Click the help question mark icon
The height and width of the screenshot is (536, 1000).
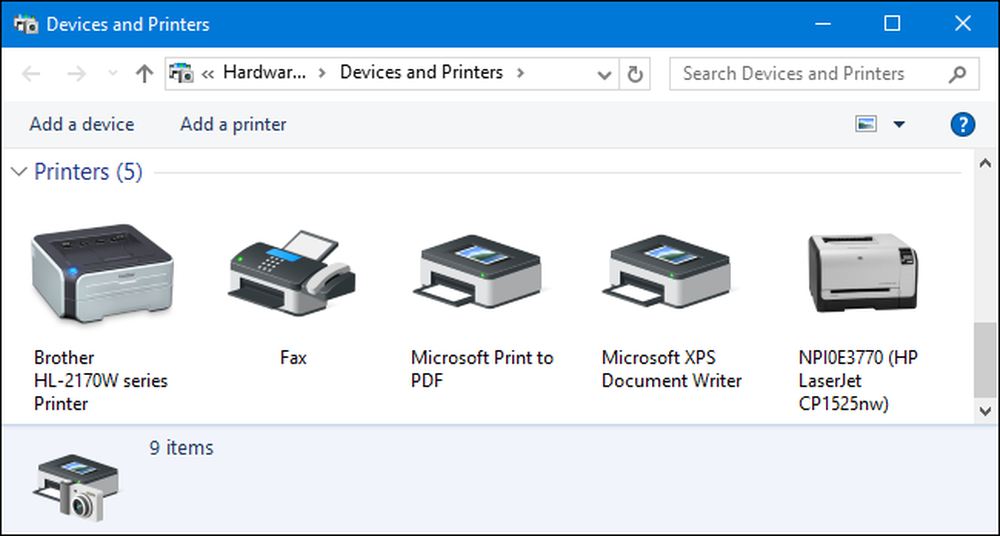[x=962, y=124]
